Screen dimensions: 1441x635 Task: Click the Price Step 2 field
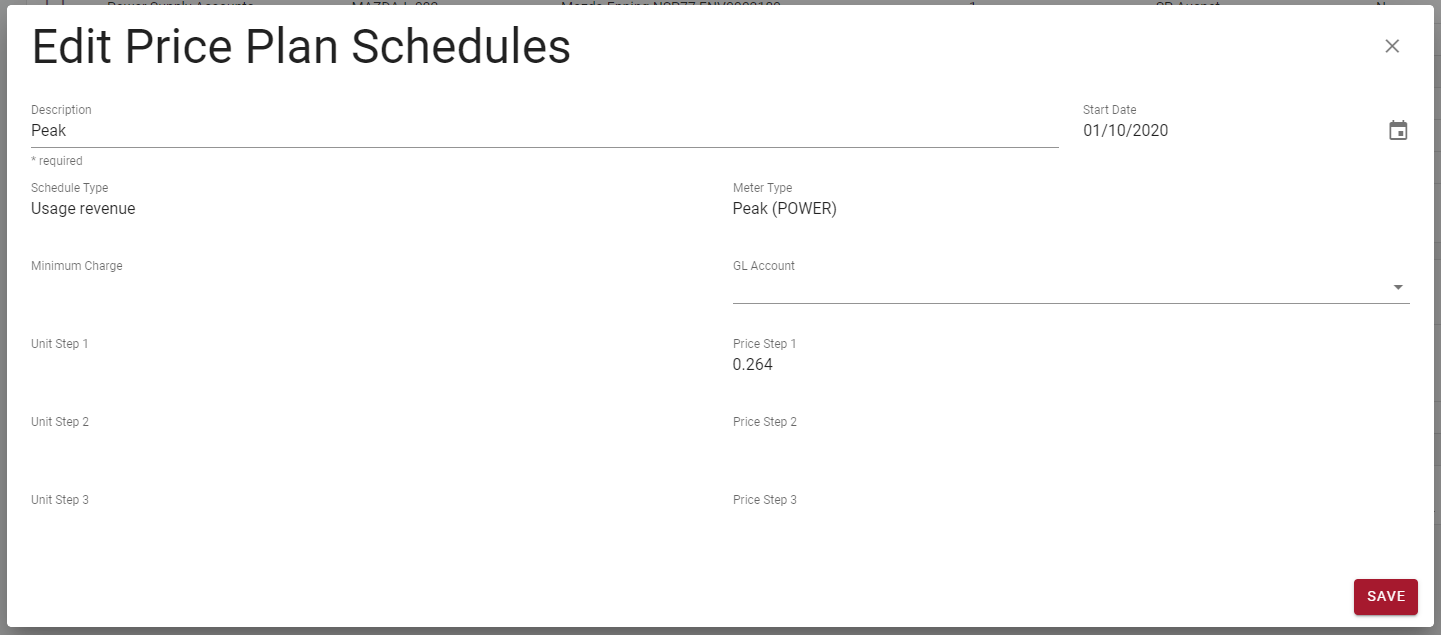(x=900, y=443)
